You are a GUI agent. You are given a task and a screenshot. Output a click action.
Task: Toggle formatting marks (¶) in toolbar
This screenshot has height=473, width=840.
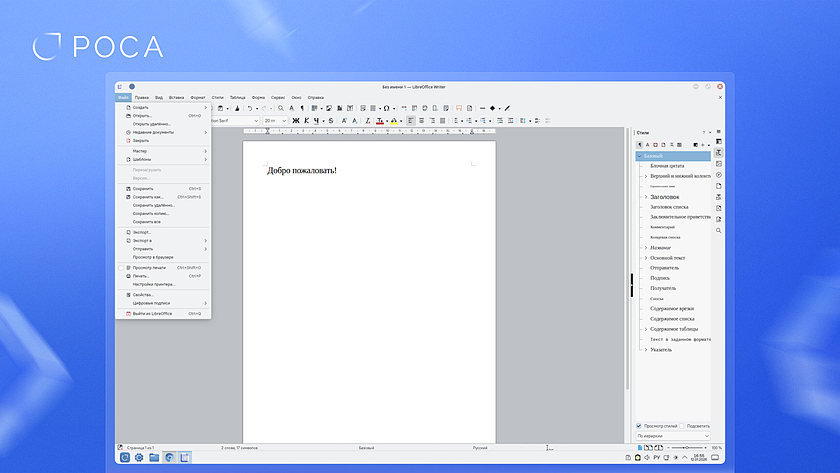[x=302, y=108]
